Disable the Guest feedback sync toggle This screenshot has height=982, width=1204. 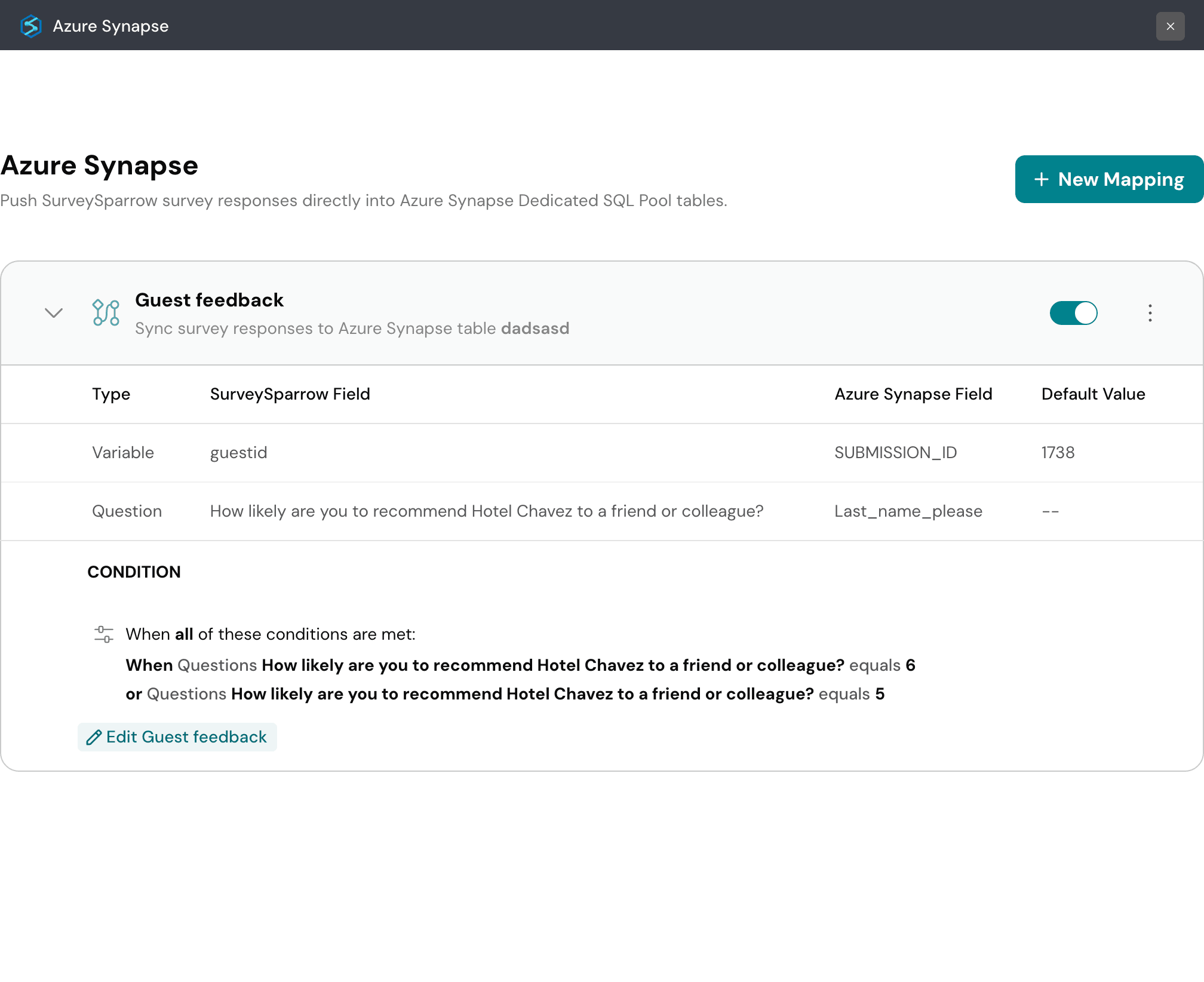pos(1073,312)
